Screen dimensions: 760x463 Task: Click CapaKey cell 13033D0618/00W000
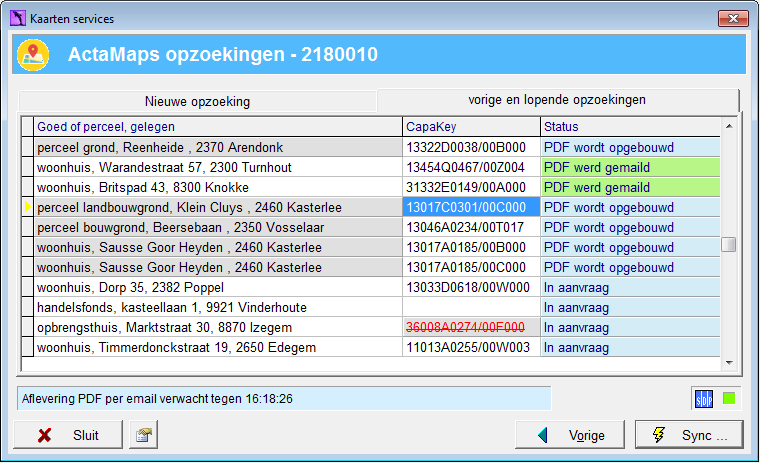coord(471,287)
